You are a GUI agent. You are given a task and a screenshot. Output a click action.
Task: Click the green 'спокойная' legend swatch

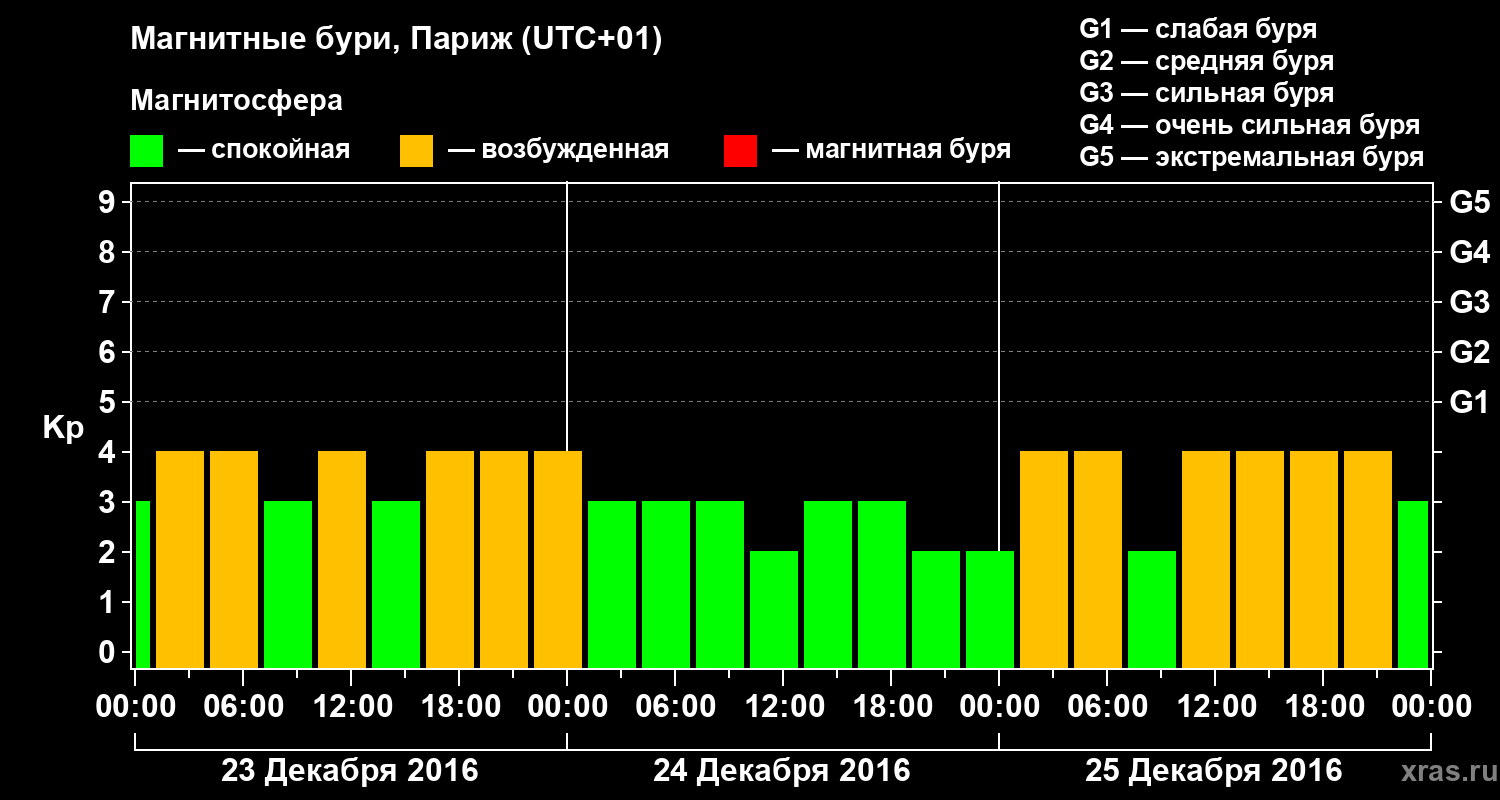point(146,151)
